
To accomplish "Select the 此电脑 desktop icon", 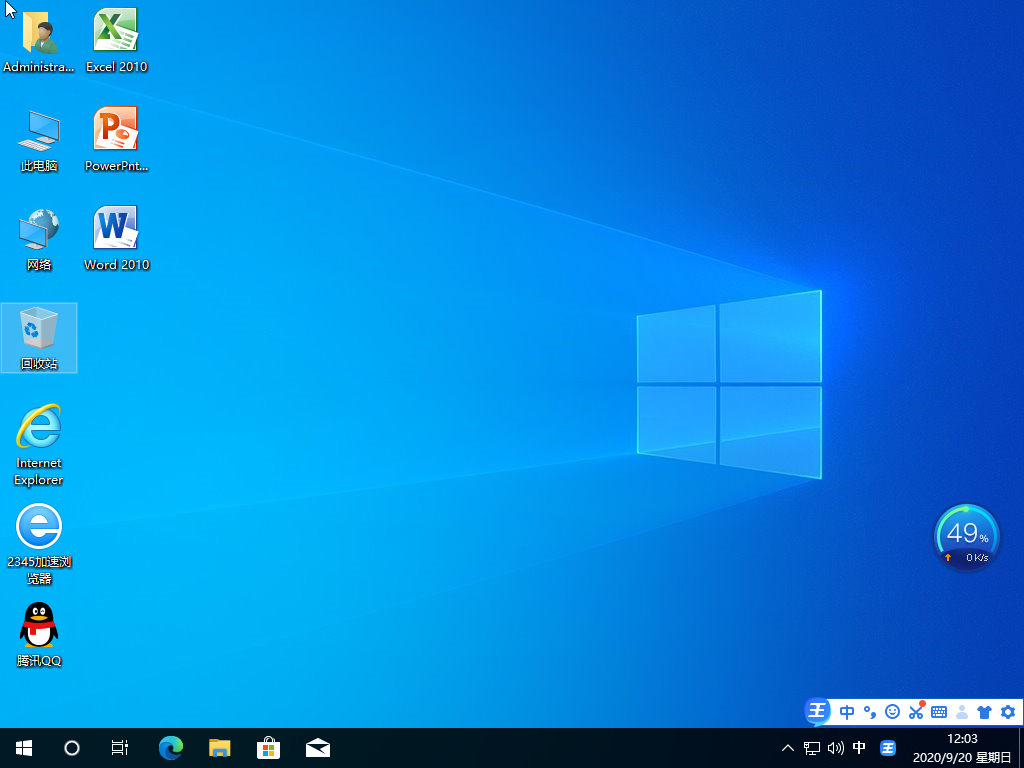I will click(39, 140).
